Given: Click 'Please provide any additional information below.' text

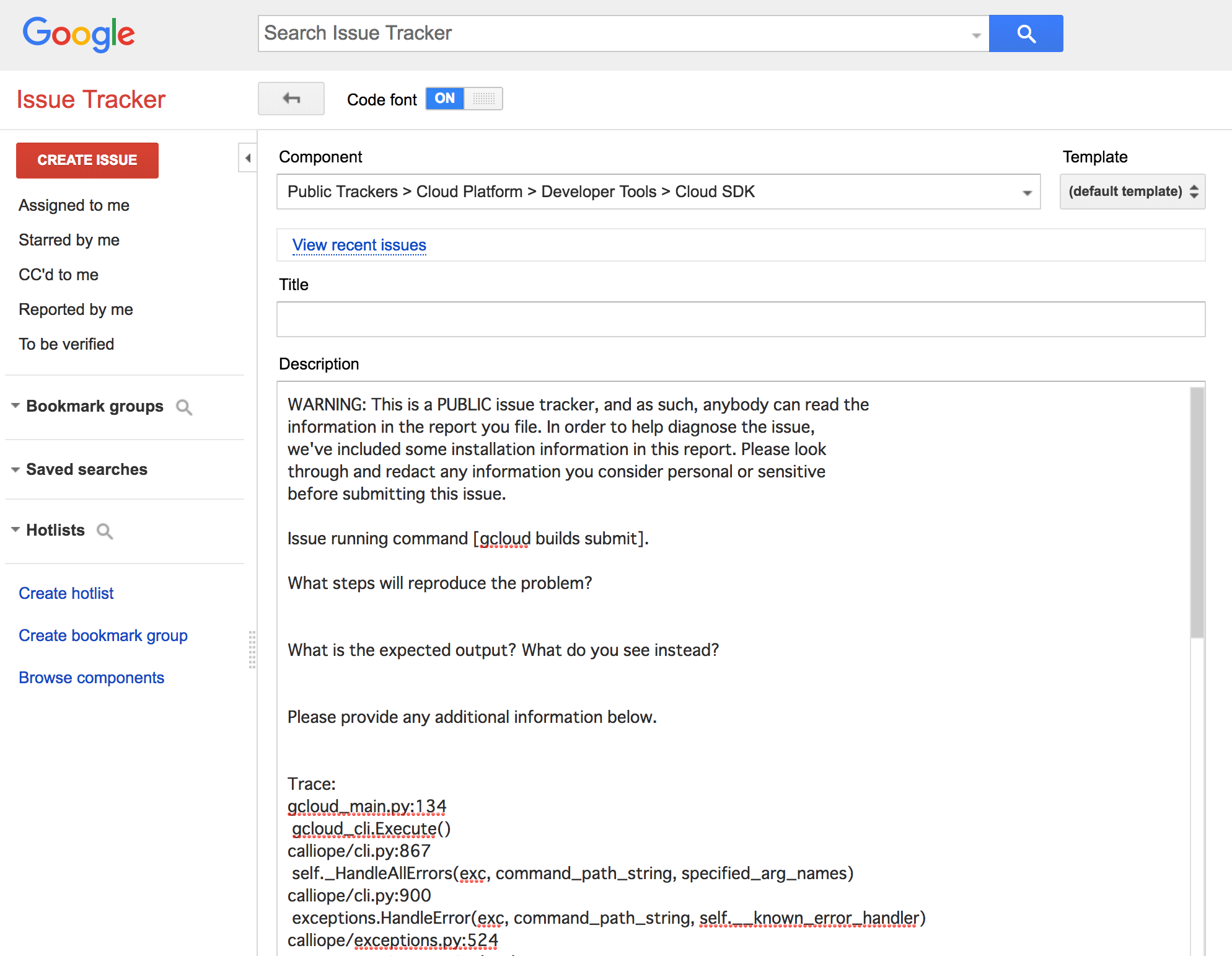Looking at the screenshot, I should (x=472, y=717).
